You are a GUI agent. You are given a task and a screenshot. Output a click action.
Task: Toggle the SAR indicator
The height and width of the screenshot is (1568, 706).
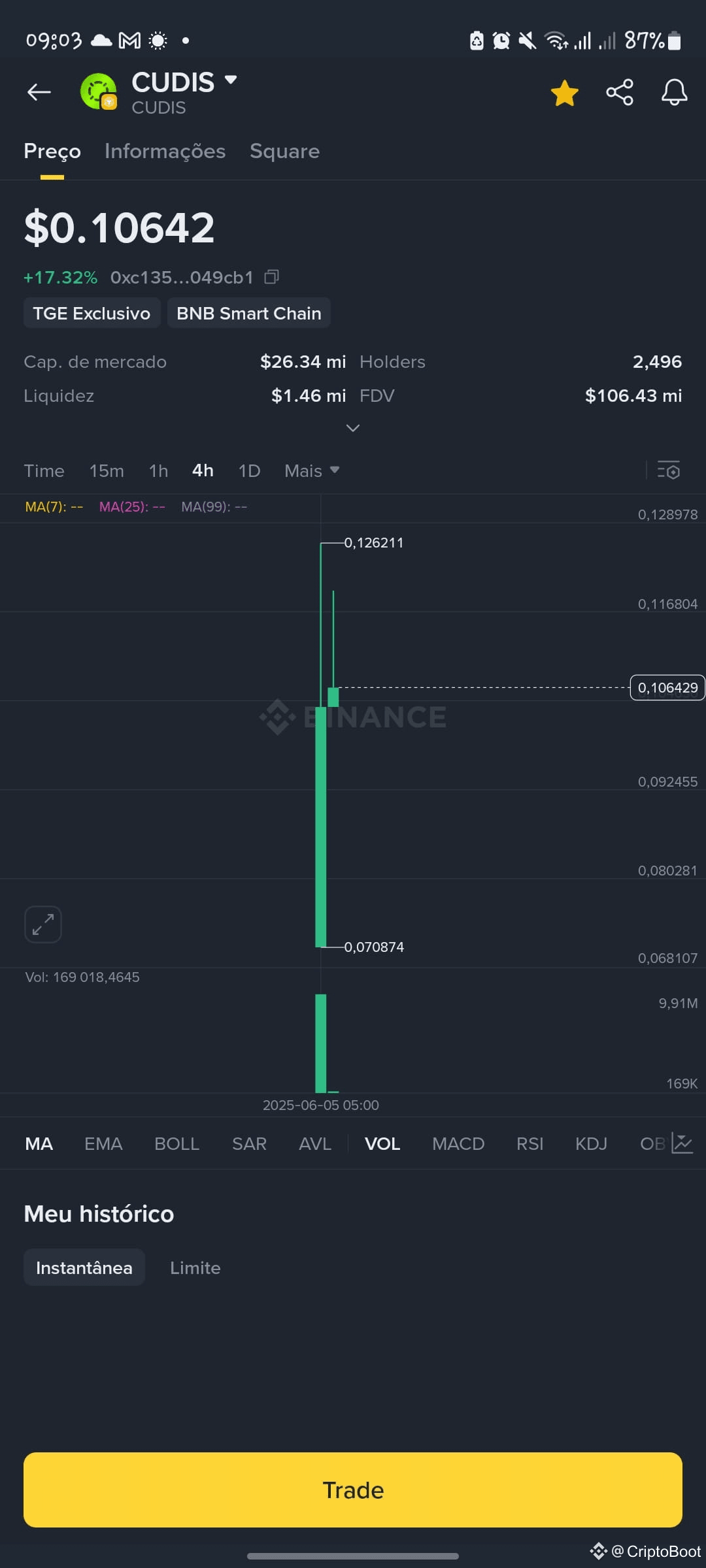coord(249,1143)
